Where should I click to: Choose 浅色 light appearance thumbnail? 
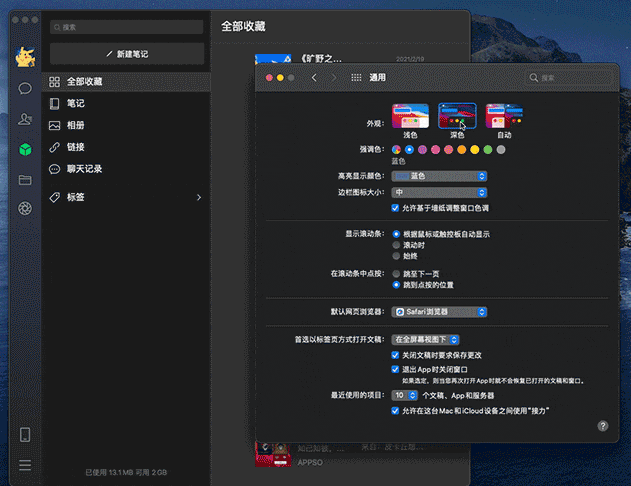point(410,116)
